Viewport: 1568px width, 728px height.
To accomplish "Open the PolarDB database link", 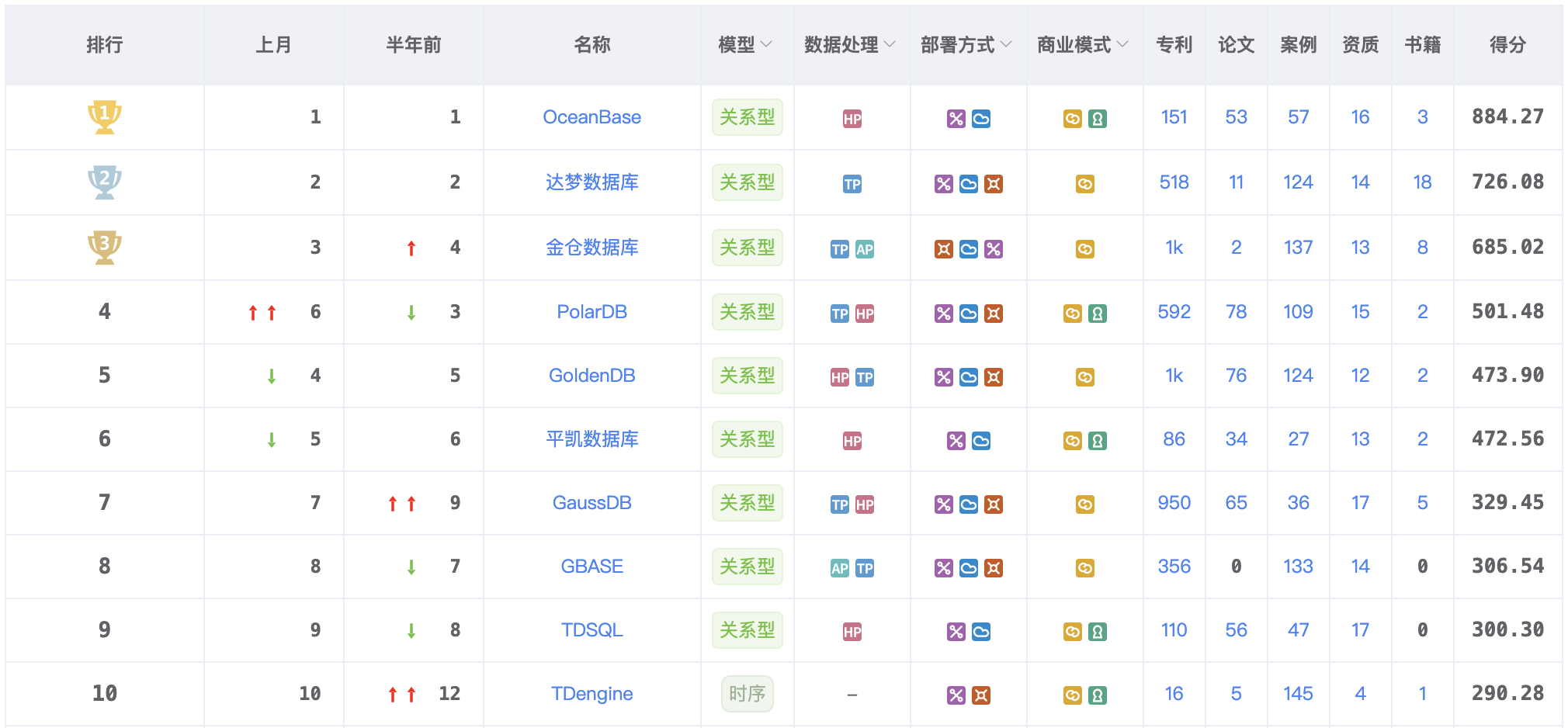I will click(x=592, y=312).
